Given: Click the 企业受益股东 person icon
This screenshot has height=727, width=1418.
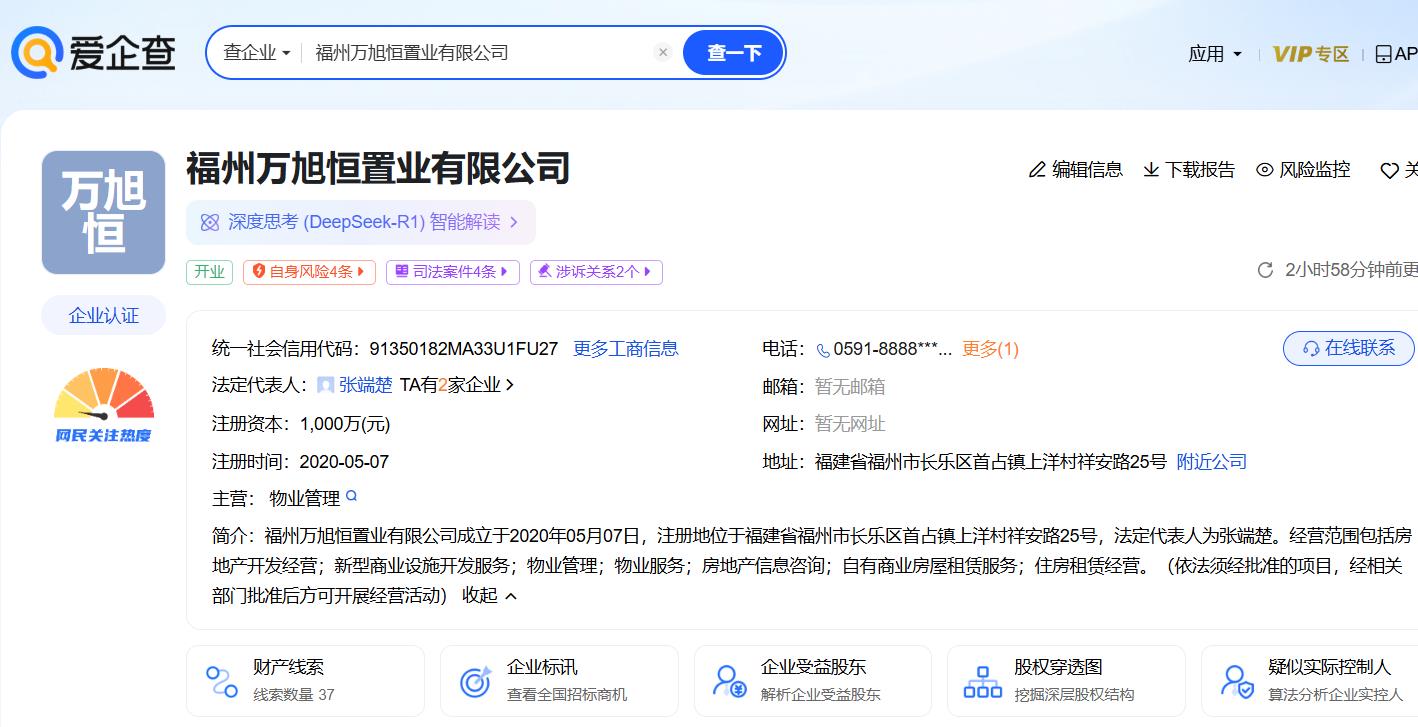Looking at the screenshot, I should 730,681.
